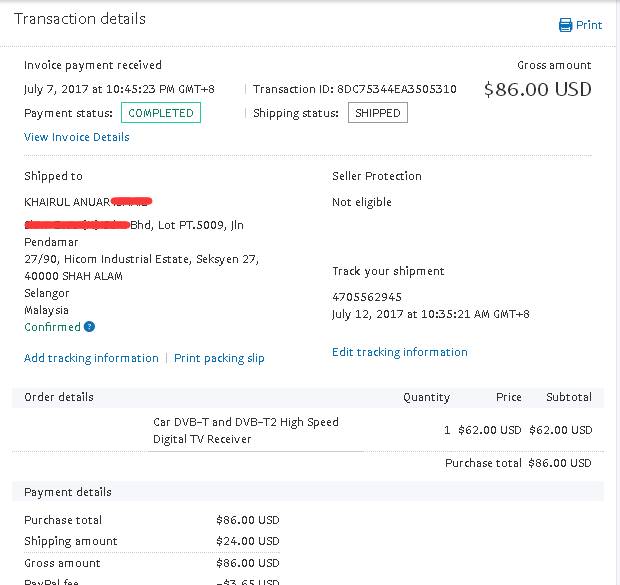Click Edit tracking information link

tap(399, 352)
